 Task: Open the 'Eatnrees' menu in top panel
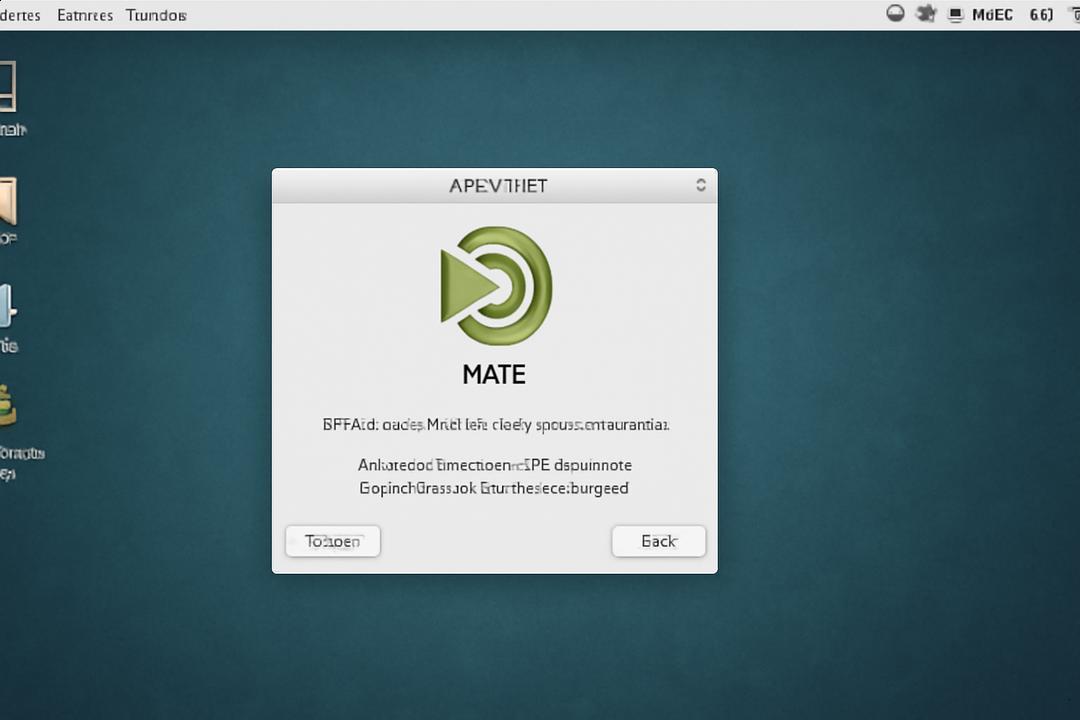85,15
